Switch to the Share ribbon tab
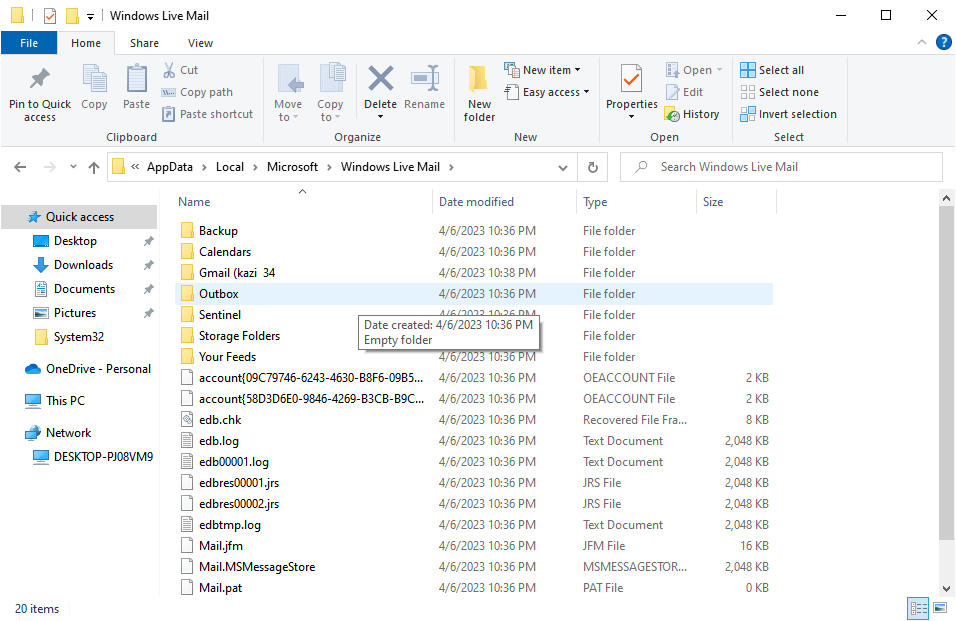956x621 pixels. click(x=144, y=43)
